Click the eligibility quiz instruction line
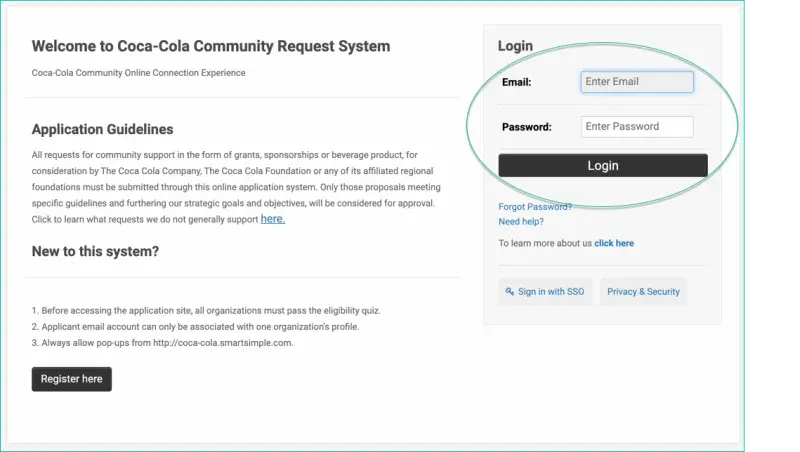 pos(206,311)
